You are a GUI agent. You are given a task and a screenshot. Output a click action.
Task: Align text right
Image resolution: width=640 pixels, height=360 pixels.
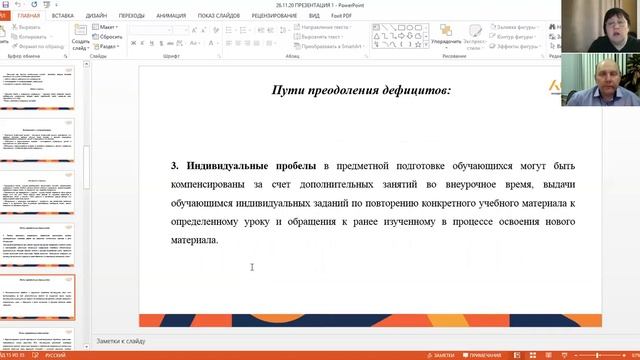tap(247, 43)
